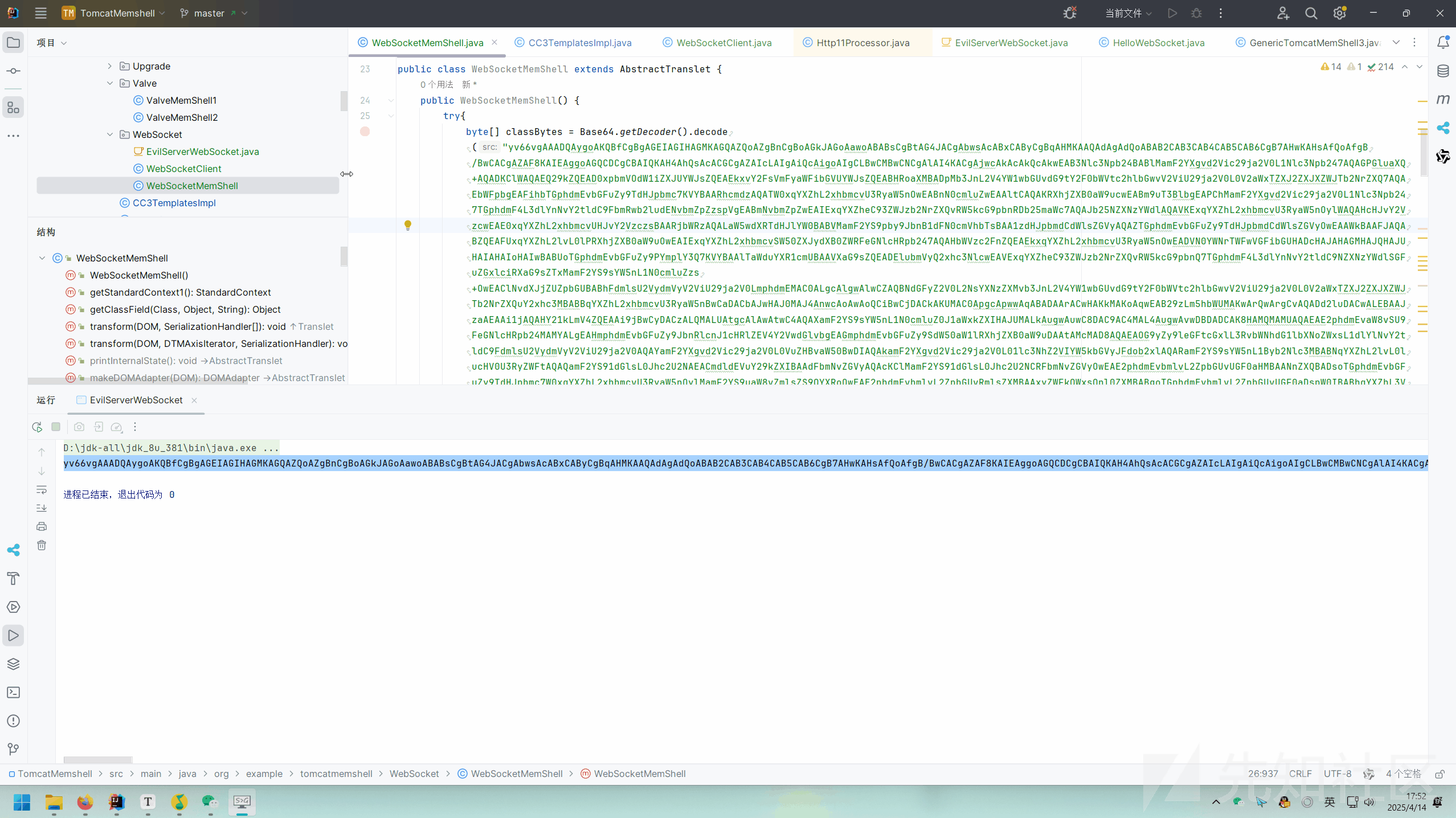
Task: Open the Commit tool window
Action: pyautogui.click(x=13, y=71)
